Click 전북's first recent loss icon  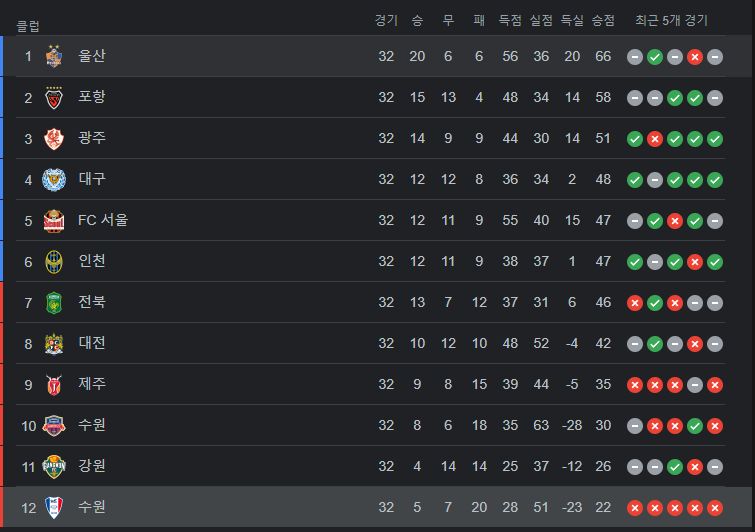pyautogui.click(x=635, y=303)
